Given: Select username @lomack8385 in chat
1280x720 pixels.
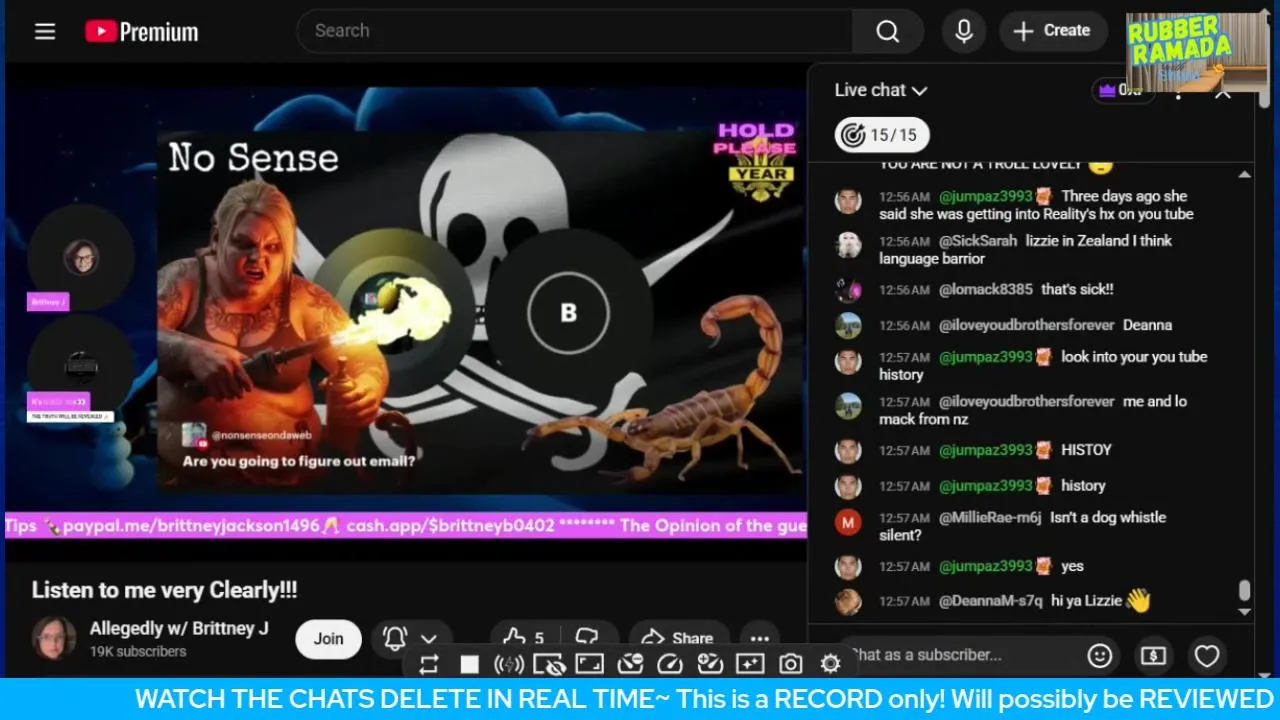Looking at the screenshot, I should [985, 289].
